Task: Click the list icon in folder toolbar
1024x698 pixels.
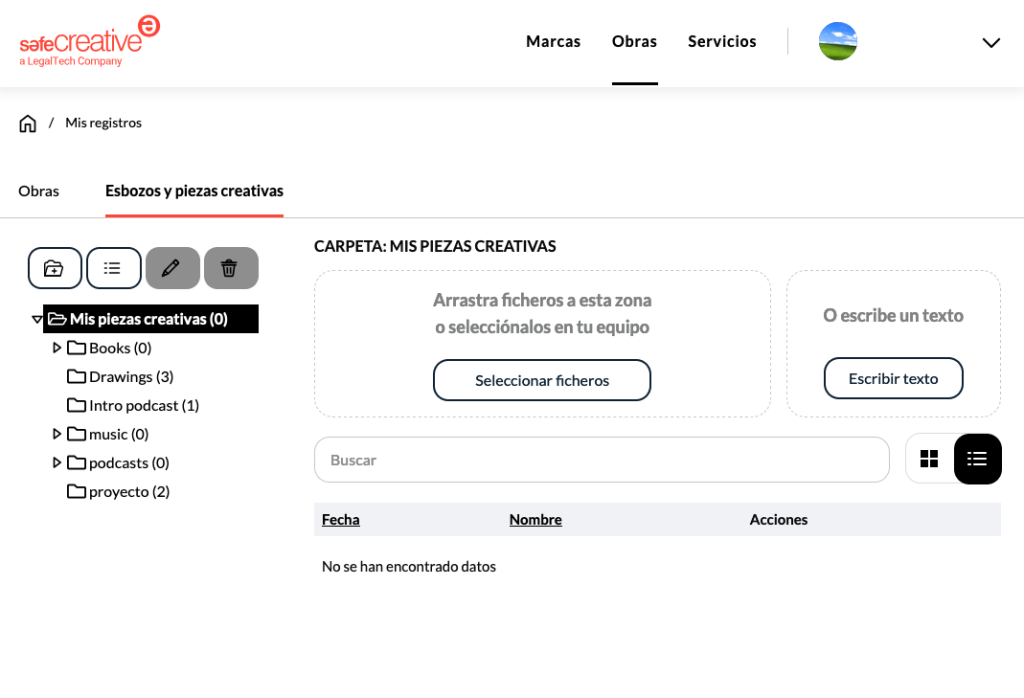Action: (x=113, y=268)
